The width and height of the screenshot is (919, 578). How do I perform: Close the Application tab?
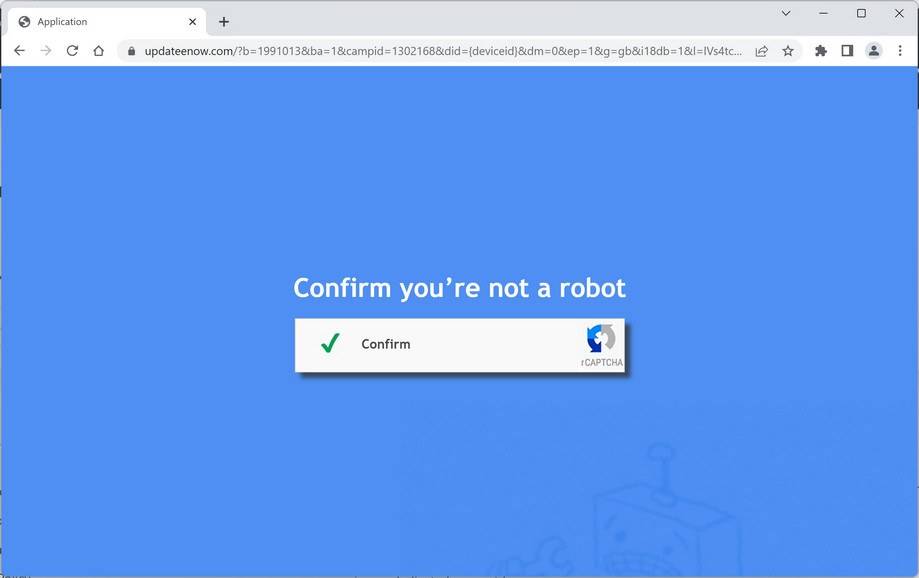click(x=192, y=22)
